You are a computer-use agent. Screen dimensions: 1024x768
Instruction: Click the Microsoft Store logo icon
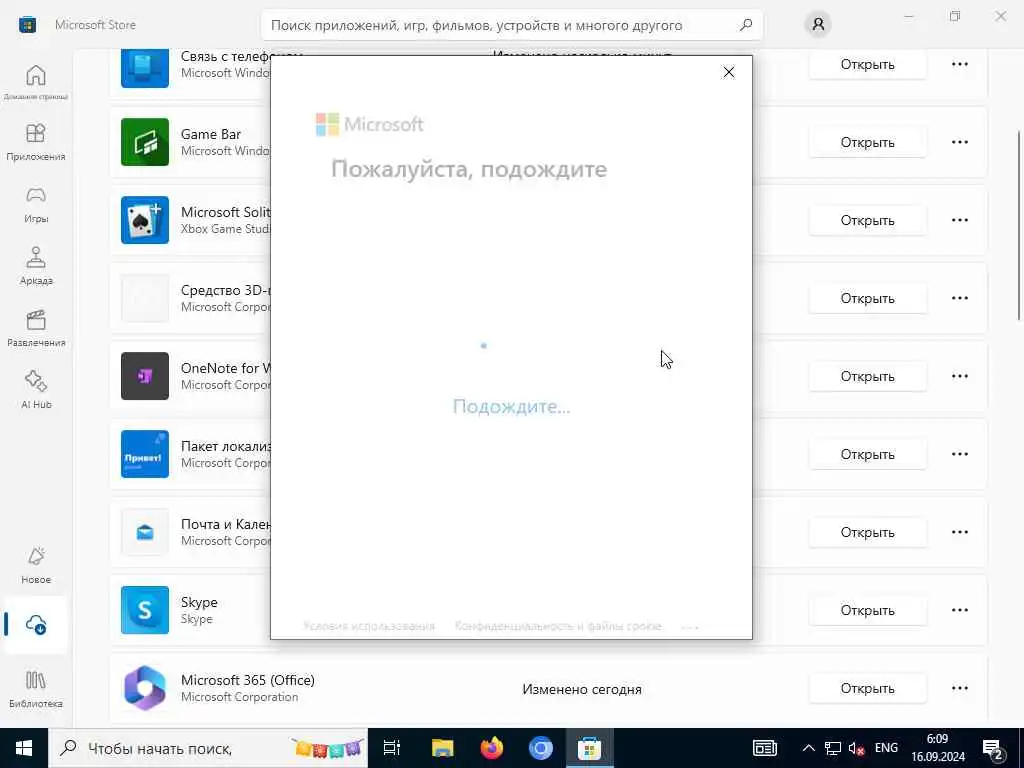click(27, 25)
